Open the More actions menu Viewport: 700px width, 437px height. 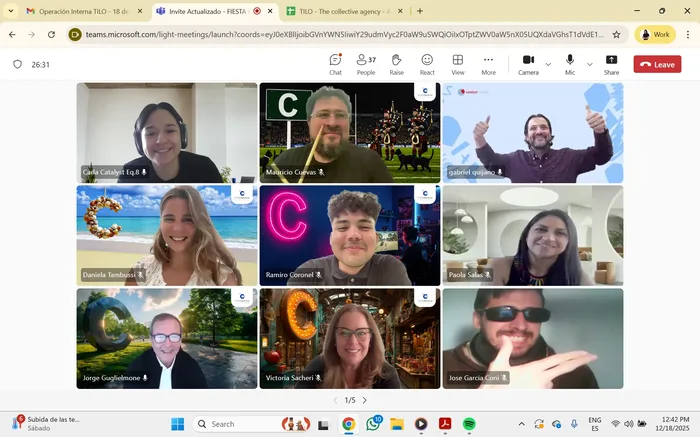tap(488, 64)
